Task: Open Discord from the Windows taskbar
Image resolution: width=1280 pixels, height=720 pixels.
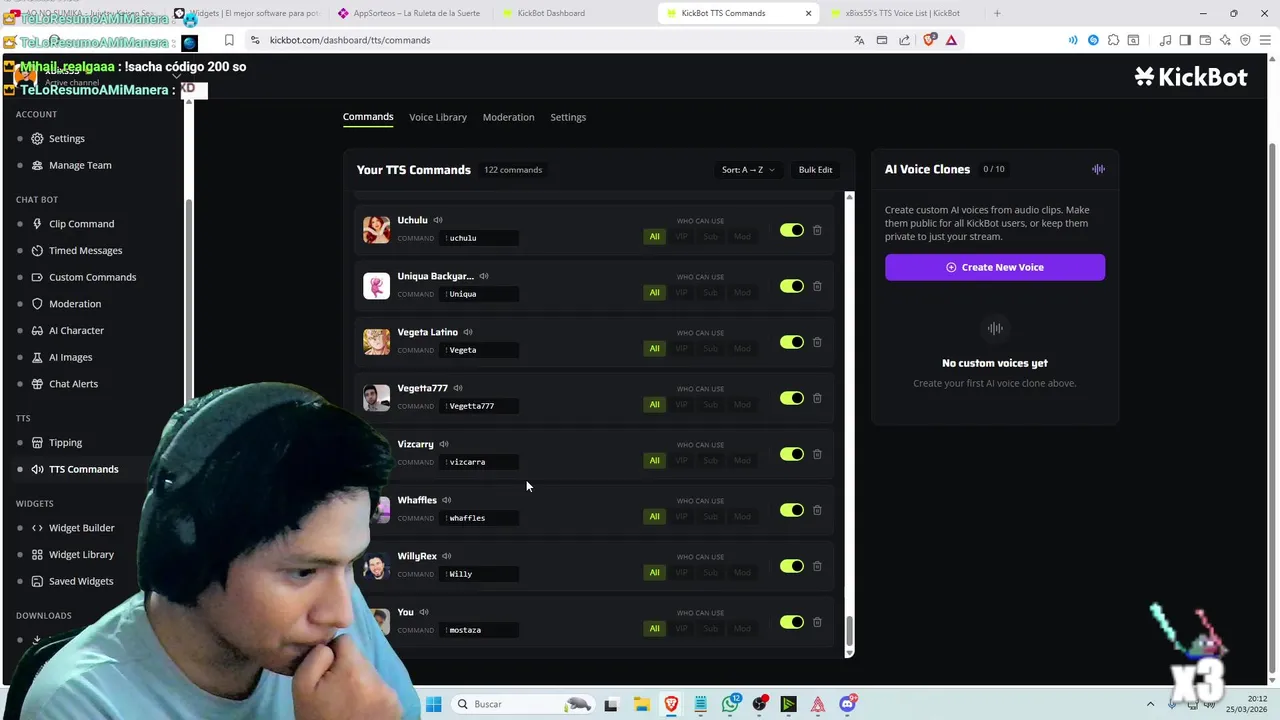Action: [x=848, y=704]
